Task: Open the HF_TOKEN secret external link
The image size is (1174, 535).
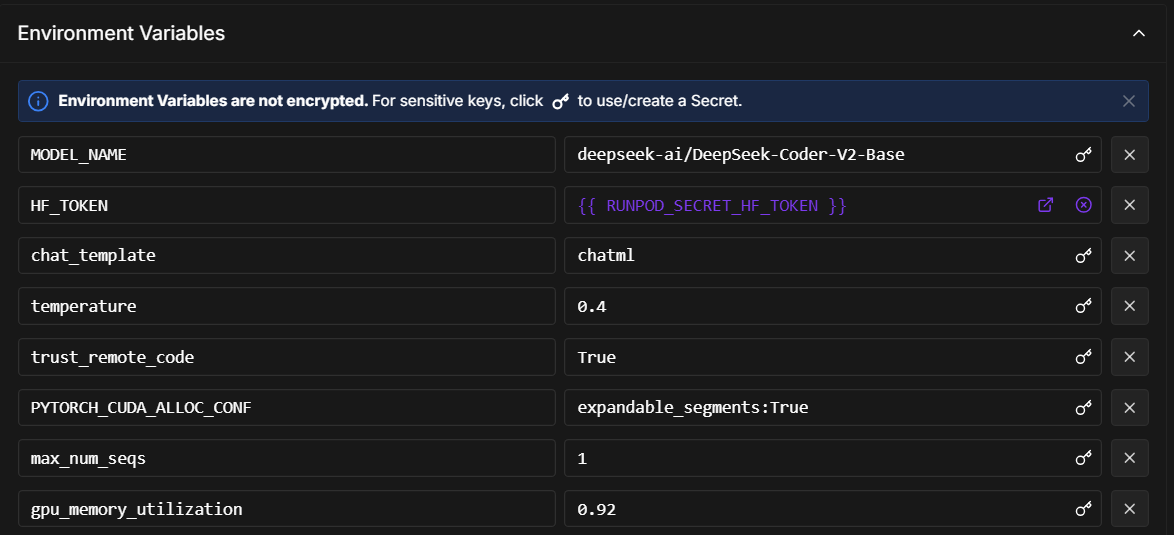Action: (1045, 205)
